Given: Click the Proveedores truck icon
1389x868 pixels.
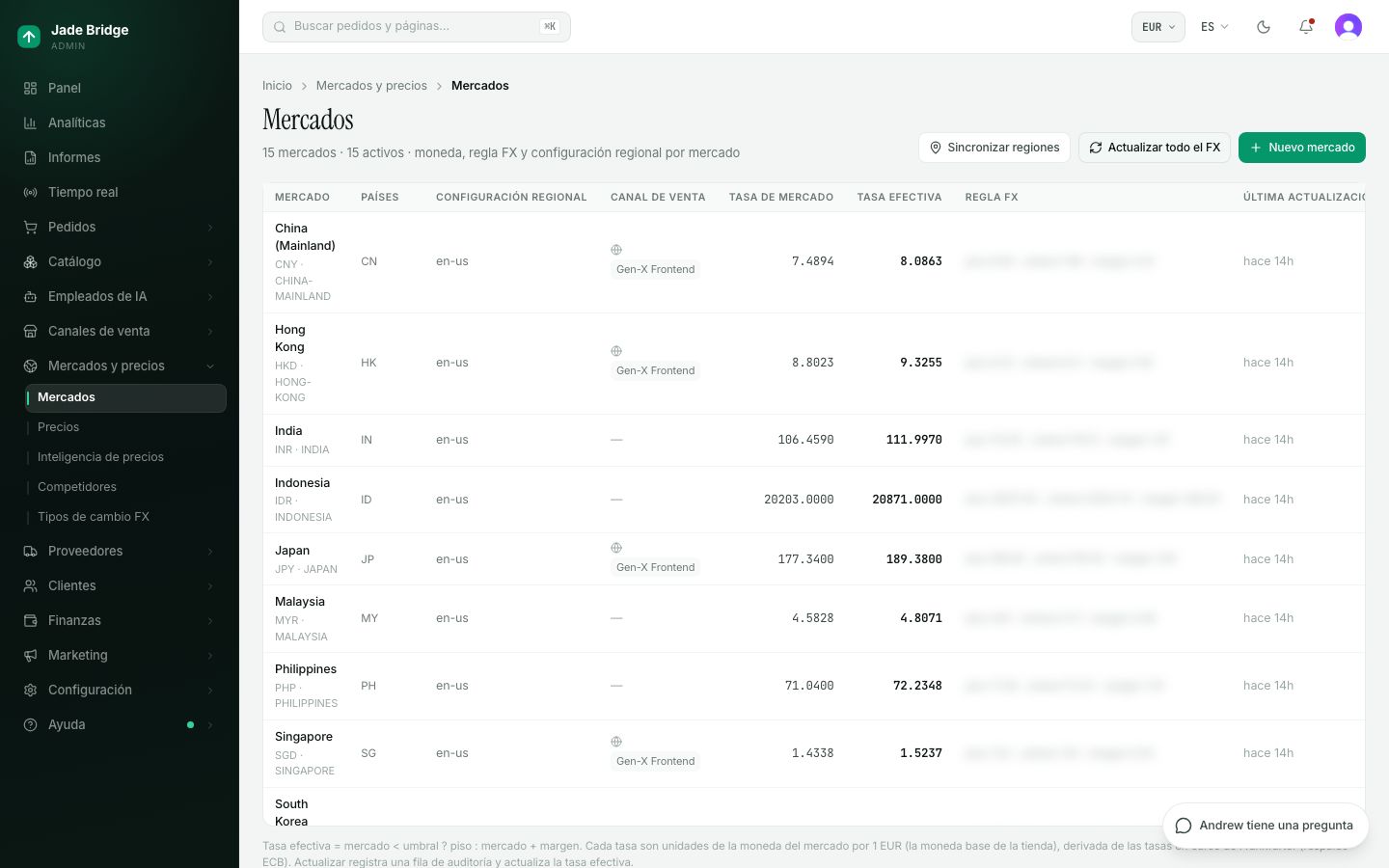Looking at the screenshot, I should 31,551.
